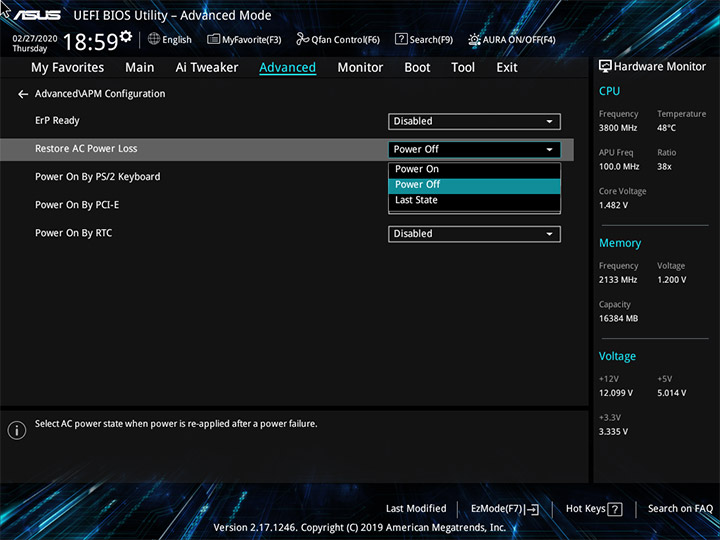Click the Hot Keys question mark icon

click(614, 509)
